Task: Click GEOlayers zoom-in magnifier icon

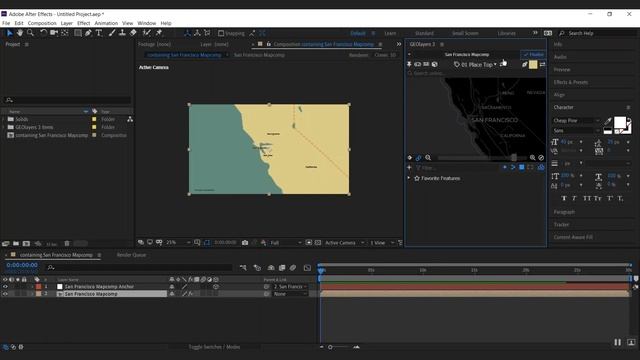Action: coord(533,158)
